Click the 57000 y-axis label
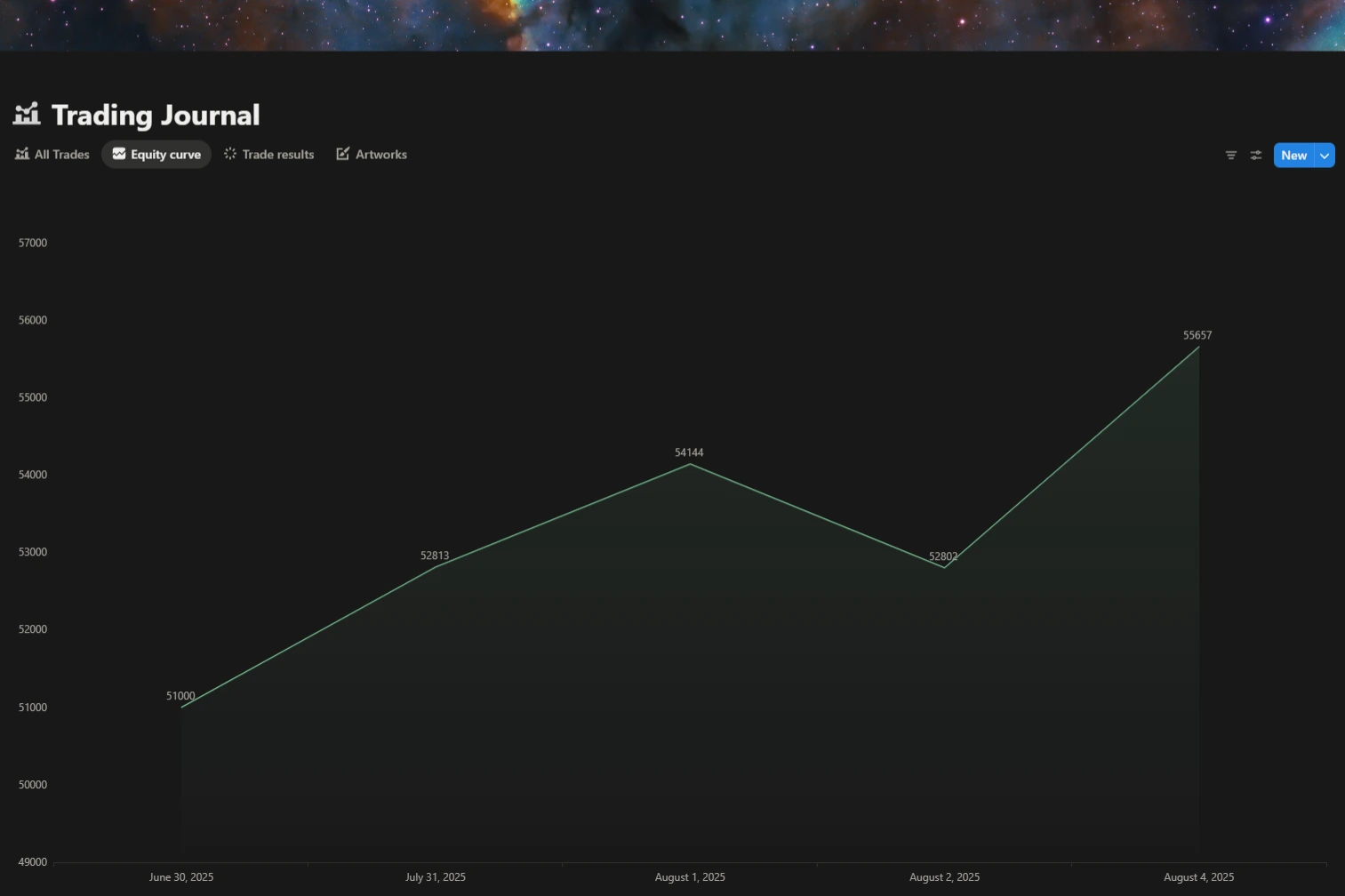The height and width of the screenshot is (896, 1345). [x=33, y=243]
